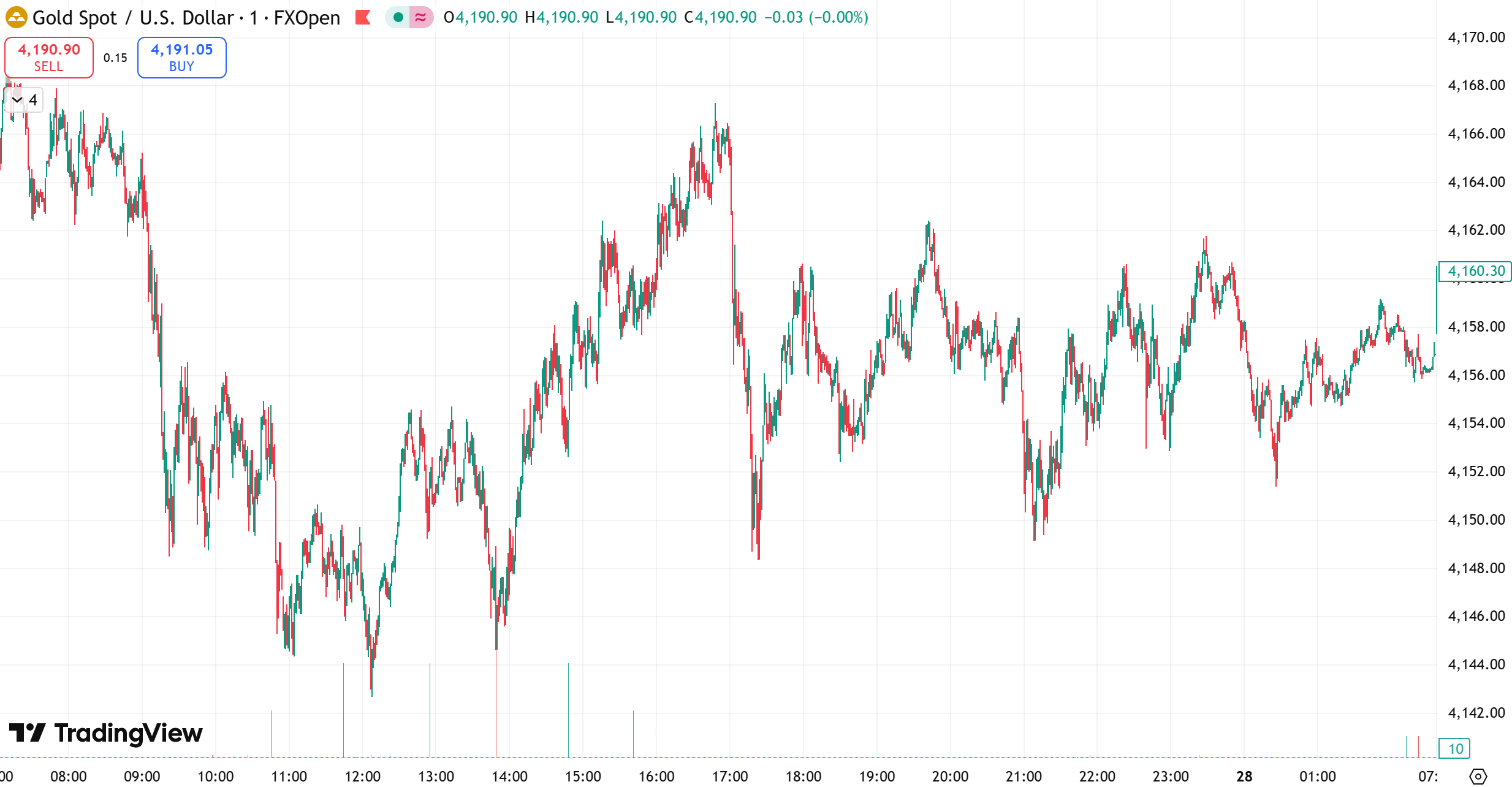This screenshot has width=1512, height=787.
Task: Click the spread value 0.15 between buy and sell
Action: point(115,57)
